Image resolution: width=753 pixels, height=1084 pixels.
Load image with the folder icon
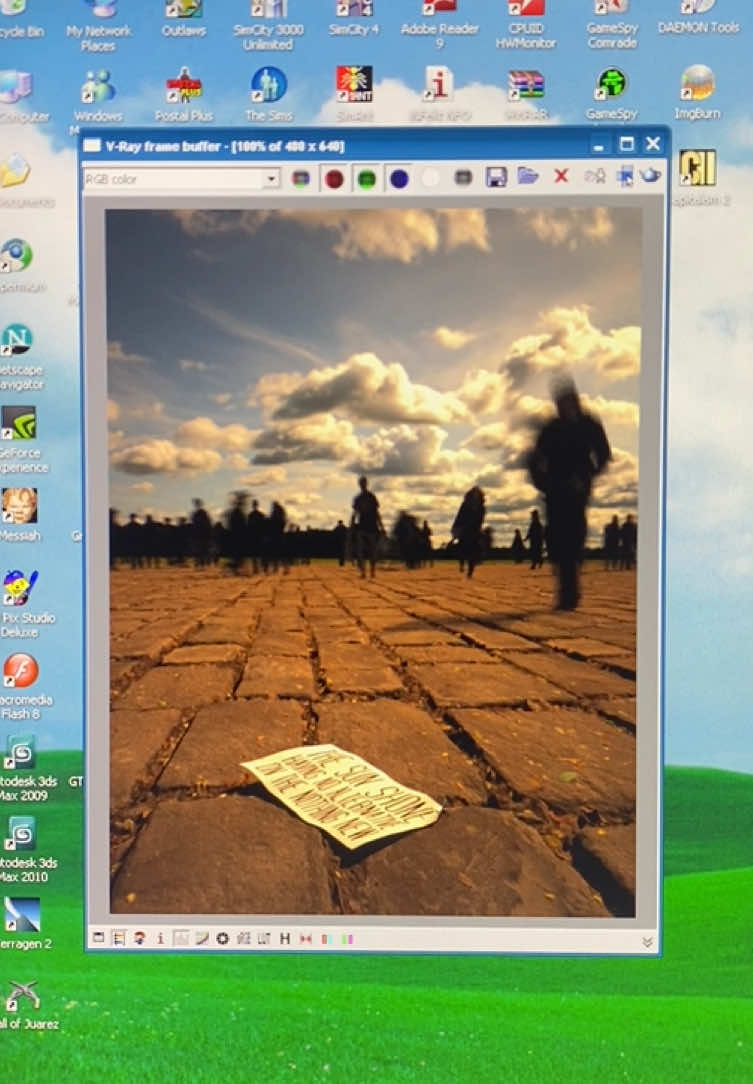click(x=528, y=176)
